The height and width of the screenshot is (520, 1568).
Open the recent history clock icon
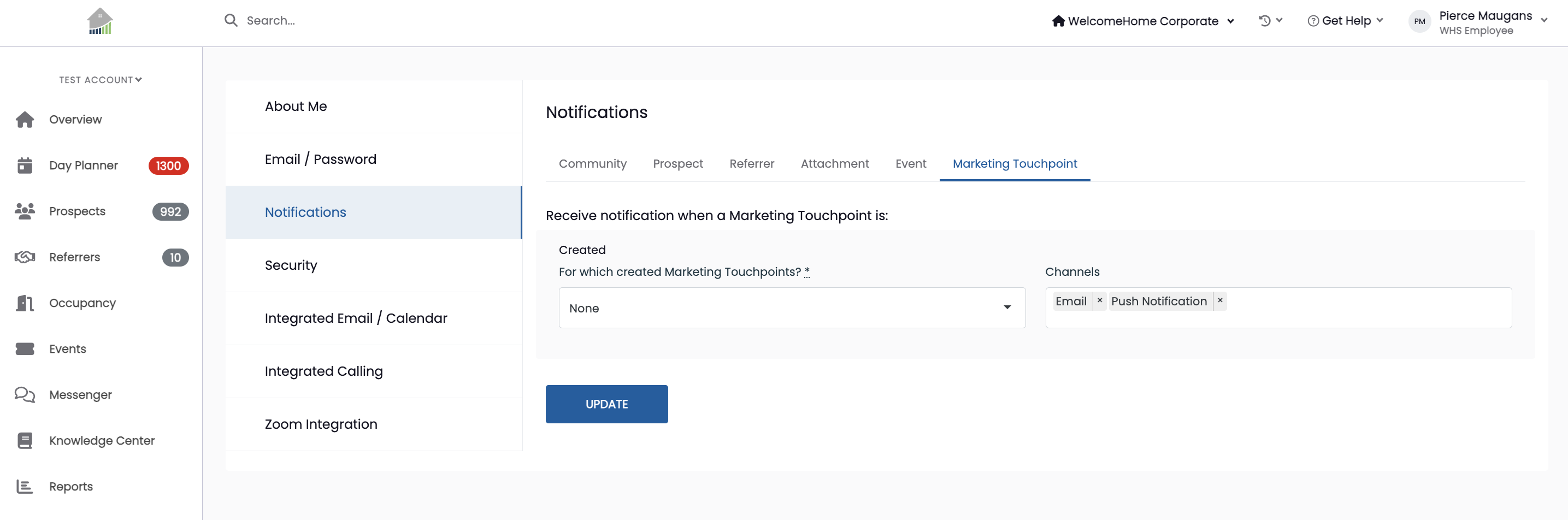click(1265, 21)
